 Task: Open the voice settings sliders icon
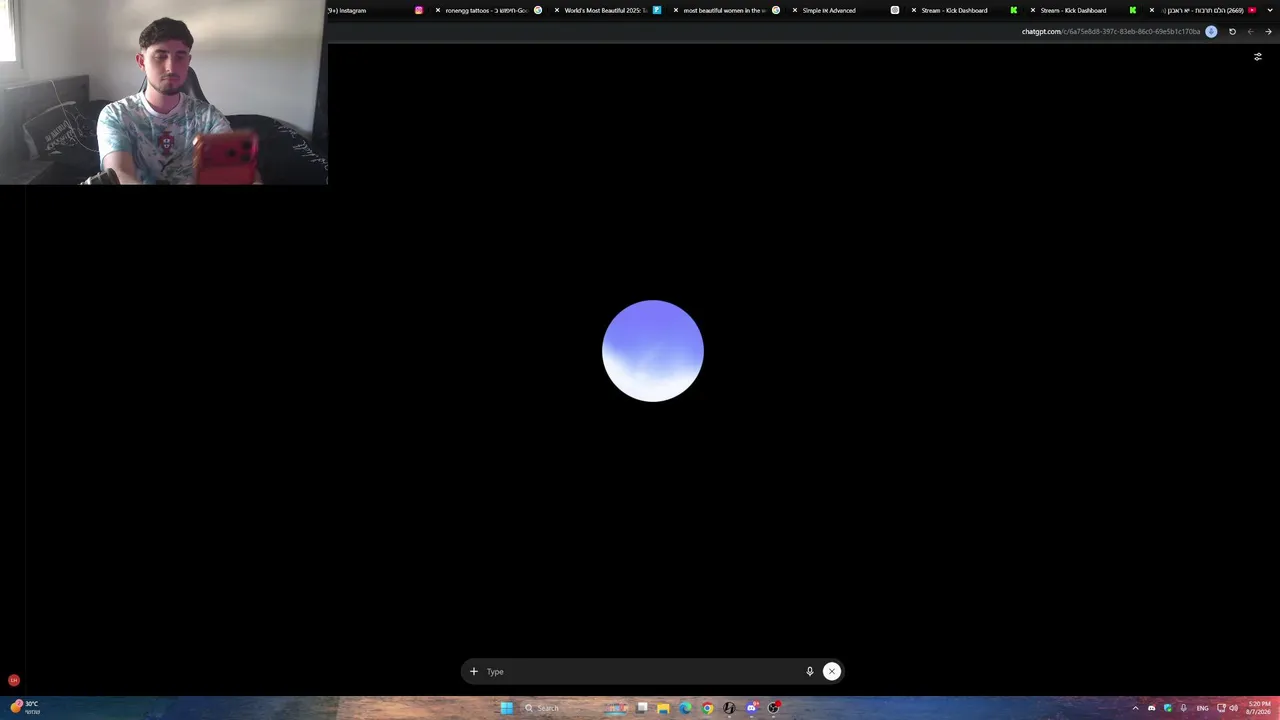(1258, 57)
